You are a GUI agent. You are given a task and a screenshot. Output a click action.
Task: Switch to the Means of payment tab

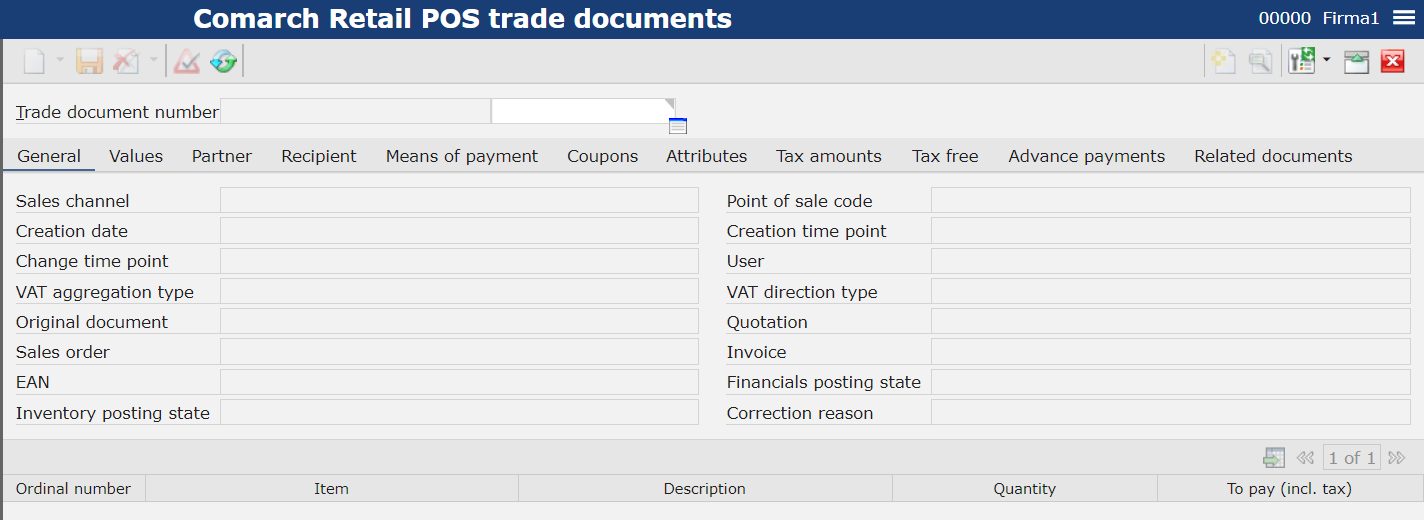[x=462, y=156]
